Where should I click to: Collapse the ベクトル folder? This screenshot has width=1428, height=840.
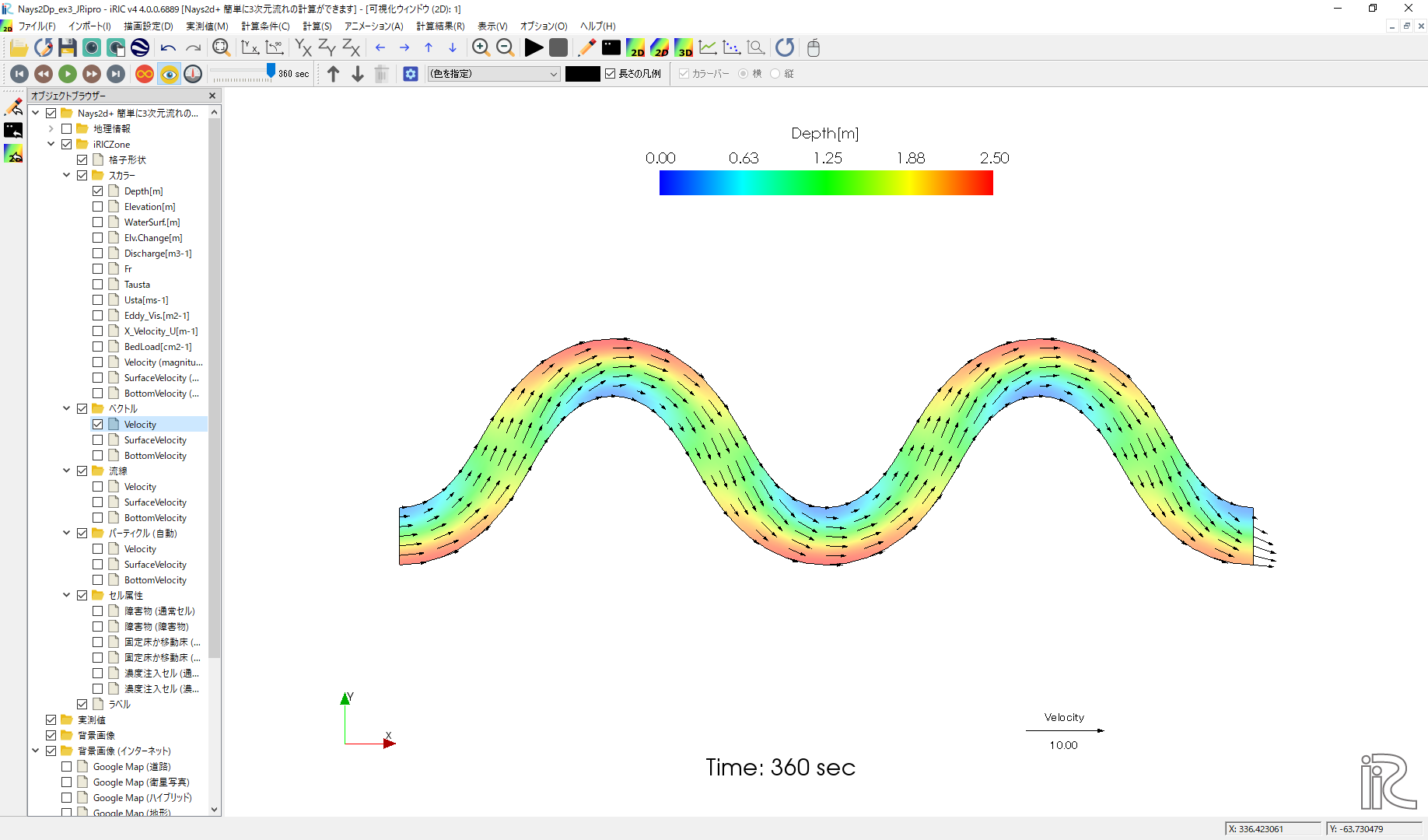click(x=66, y=408)
